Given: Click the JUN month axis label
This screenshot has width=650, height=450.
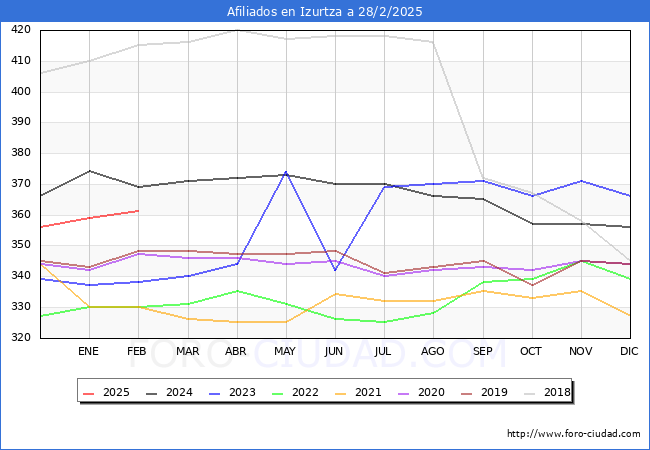Looking at the screenshot, I should (x=334, y=351).
